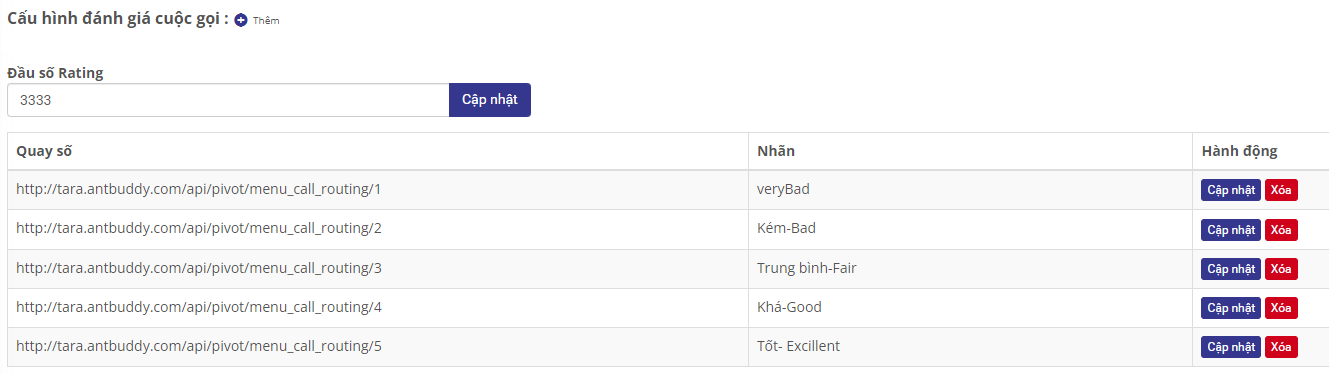Focus the Đầu số Rating input field
Image resolution: width=1329 pixels, height=374 pixels.
click(x=228, y=100)
